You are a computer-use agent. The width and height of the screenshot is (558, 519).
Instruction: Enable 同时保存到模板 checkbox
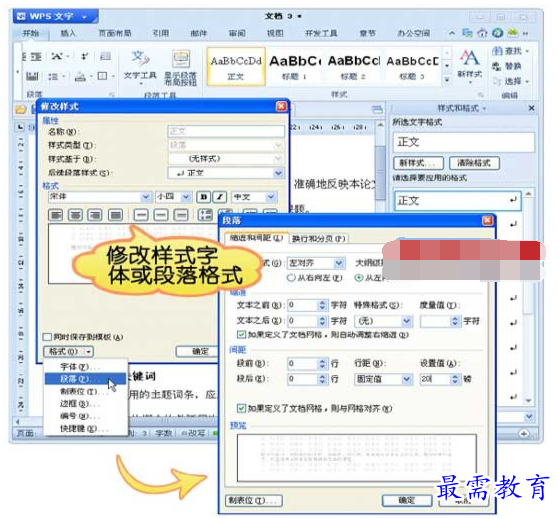click(47, 337)
